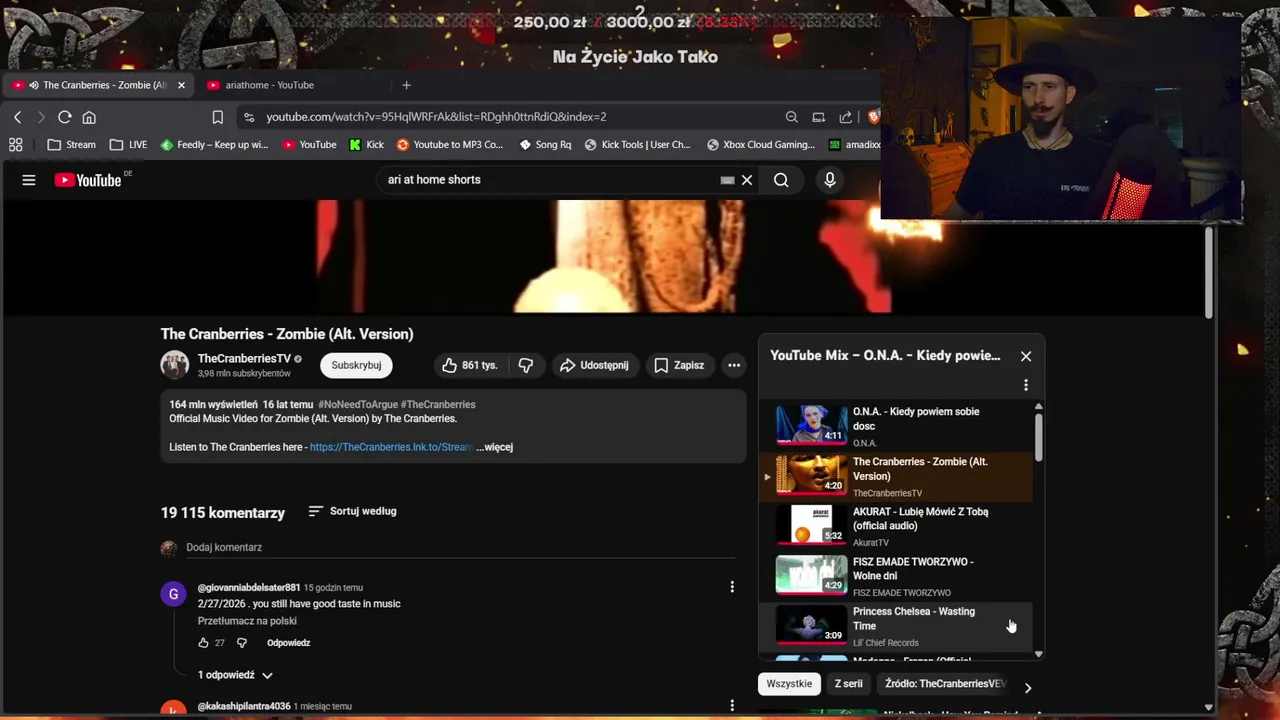Click the Udostępnij share button
This screenshot has height=720, width=1280.
click(x=594, y=366)
